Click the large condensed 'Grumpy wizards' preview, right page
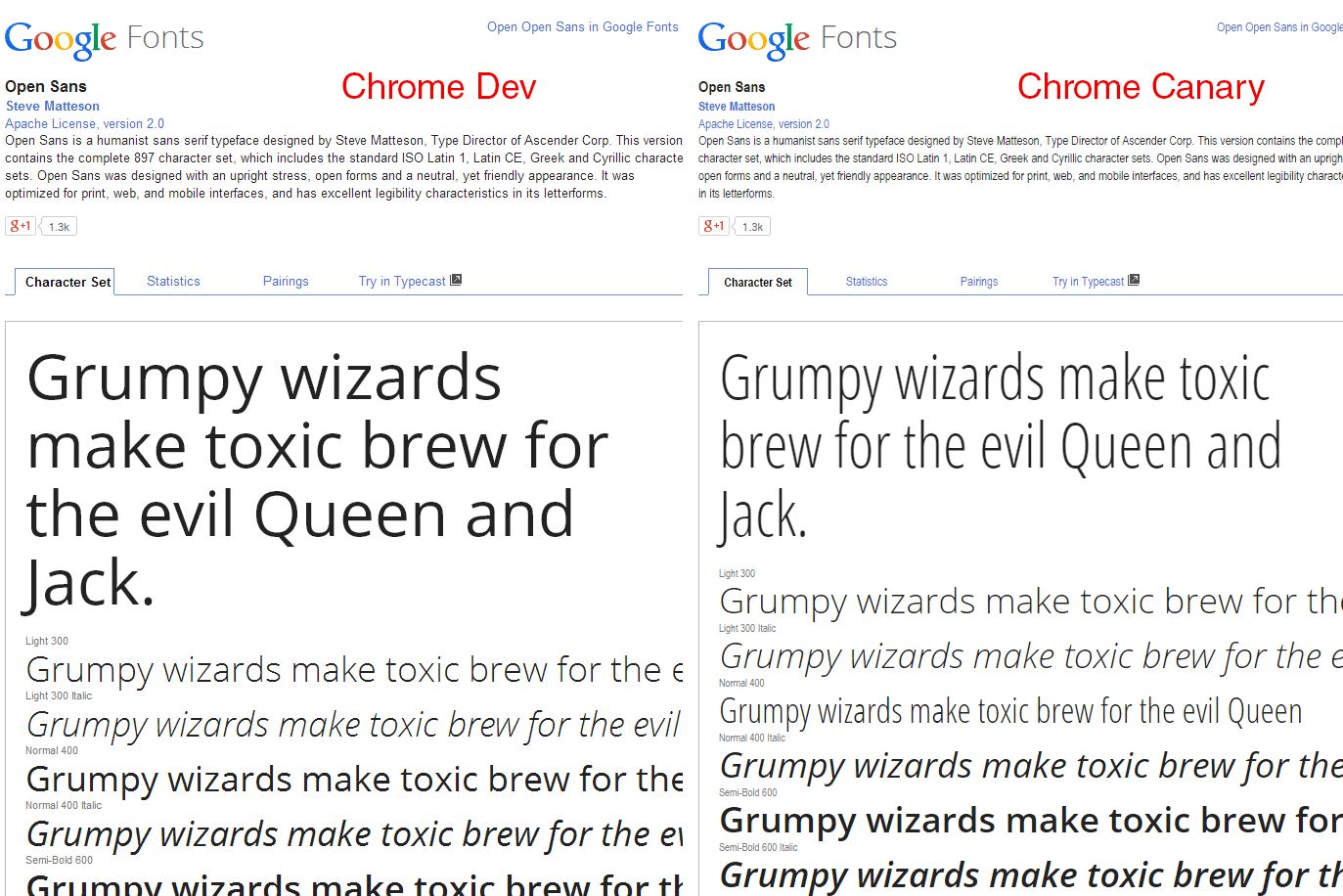Viewport: 1343px width, 896px height. point(1001,447)
